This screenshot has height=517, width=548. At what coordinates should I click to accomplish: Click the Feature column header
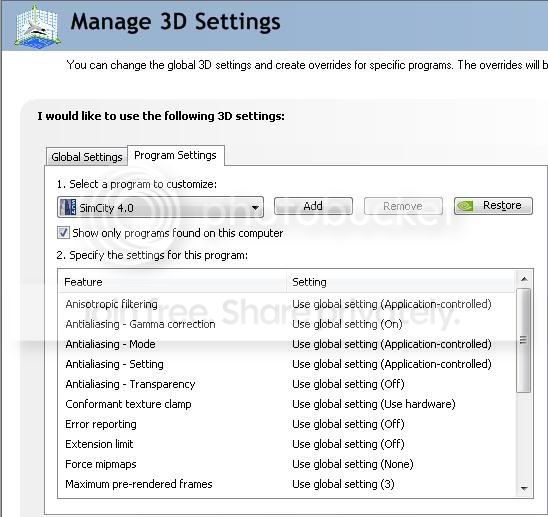173,282
